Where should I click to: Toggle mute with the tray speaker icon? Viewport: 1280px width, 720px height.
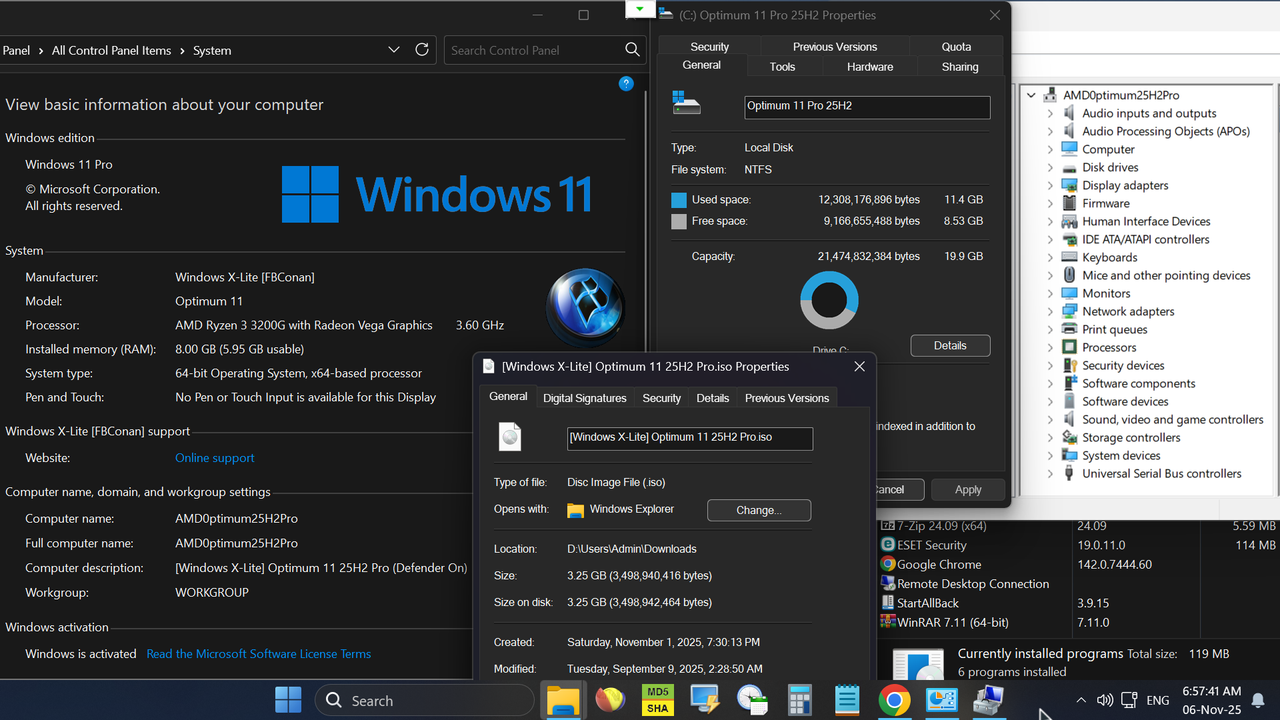[x=1104, y=700]
